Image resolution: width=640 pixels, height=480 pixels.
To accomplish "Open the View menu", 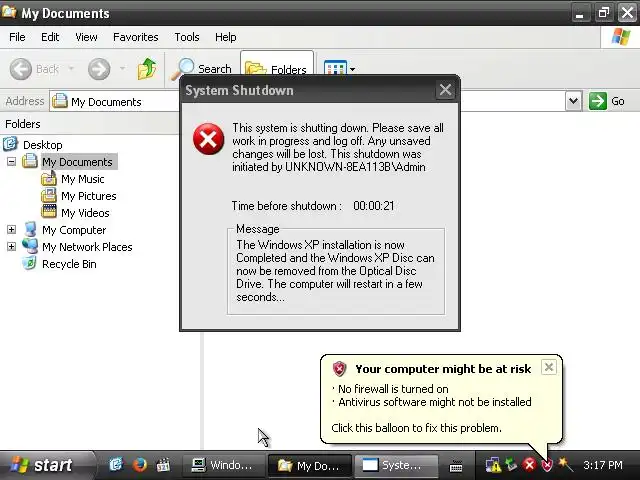I will [86, 37].
